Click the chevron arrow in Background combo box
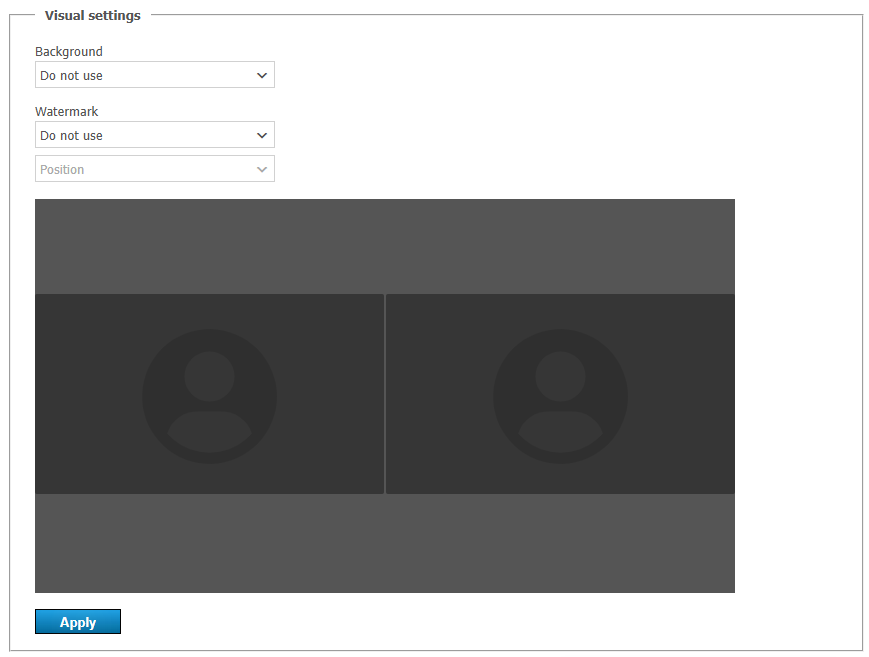Viewport: 869px width, 657px height. click(x=262, y=75)
